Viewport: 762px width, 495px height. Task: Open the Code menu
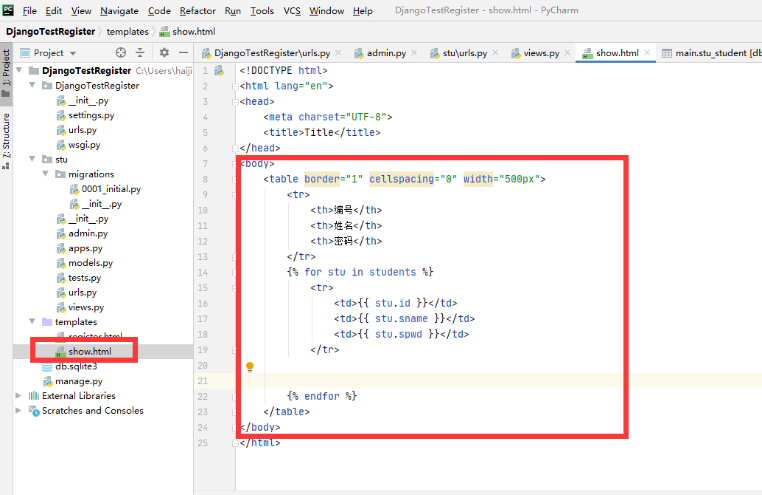click(x=159, y=10)
